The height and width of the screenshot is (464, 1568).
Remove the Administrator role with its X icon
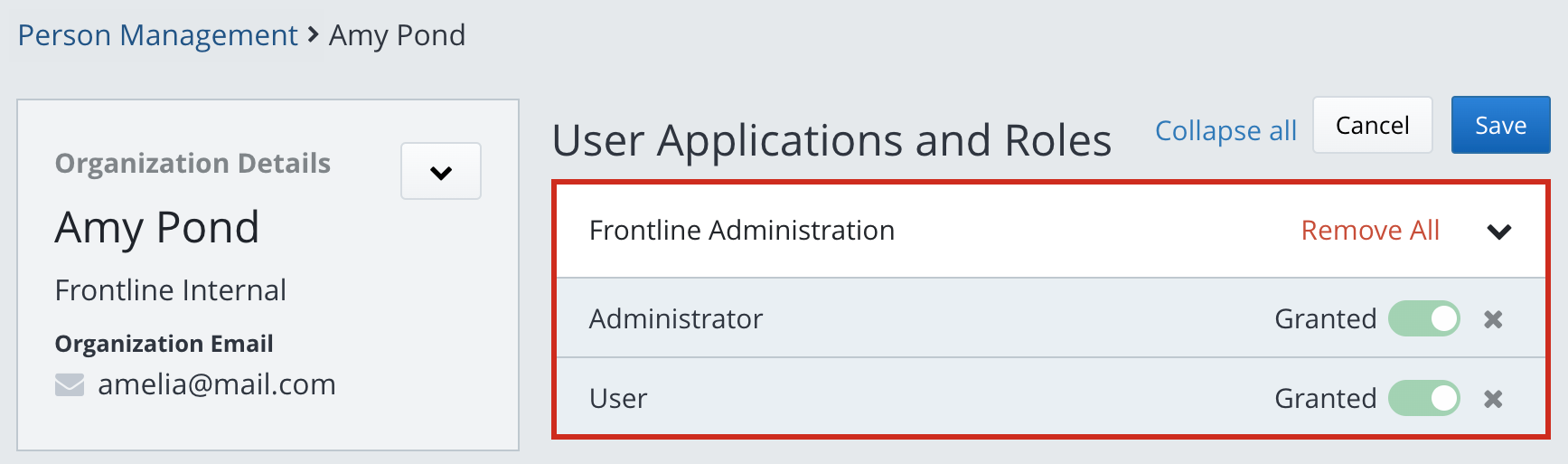click(x=1493, y=319)
